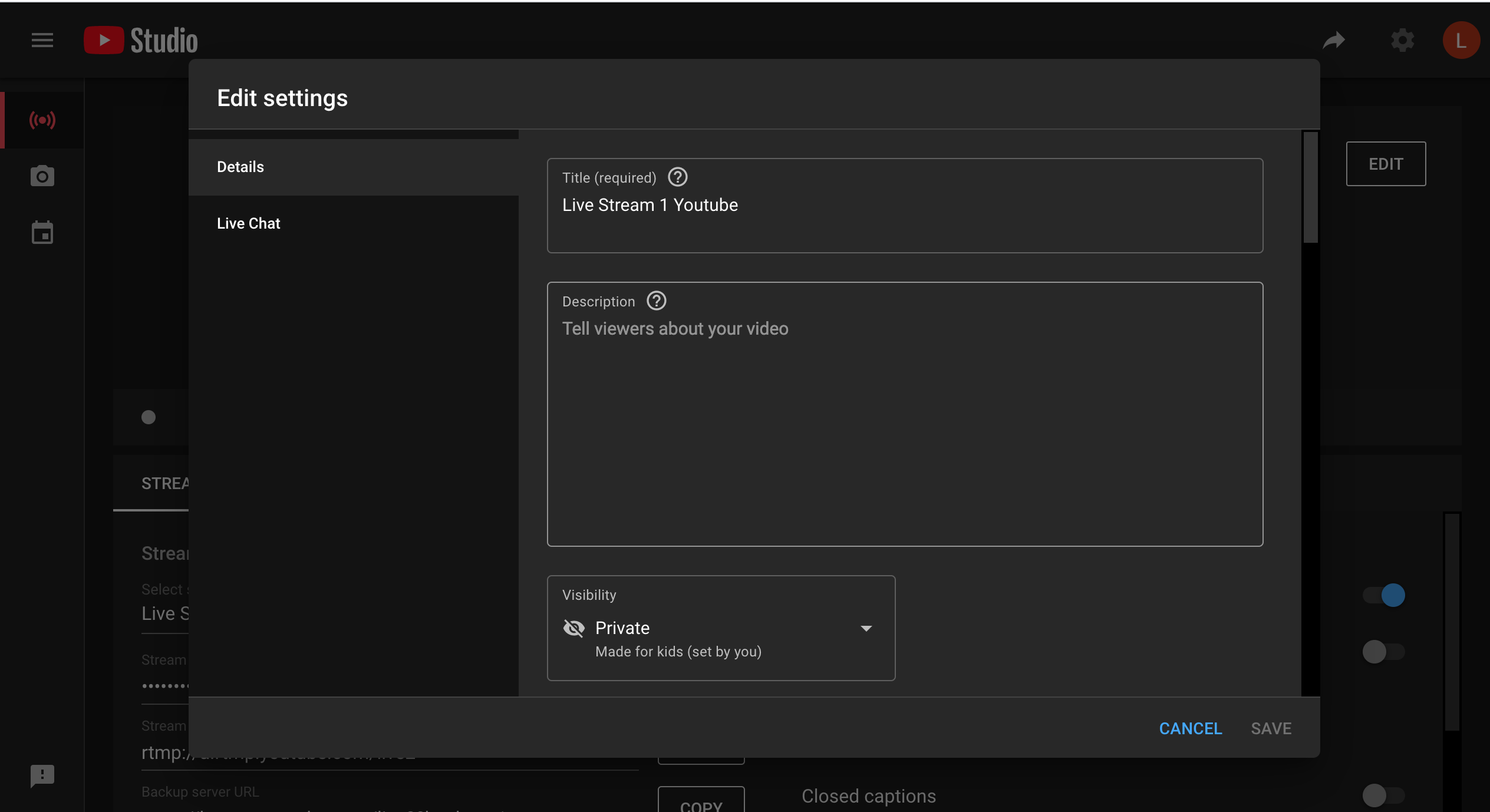Enable the Closed captions toggle
The height and width of the screenshot is (812, 1490).
1383,796
